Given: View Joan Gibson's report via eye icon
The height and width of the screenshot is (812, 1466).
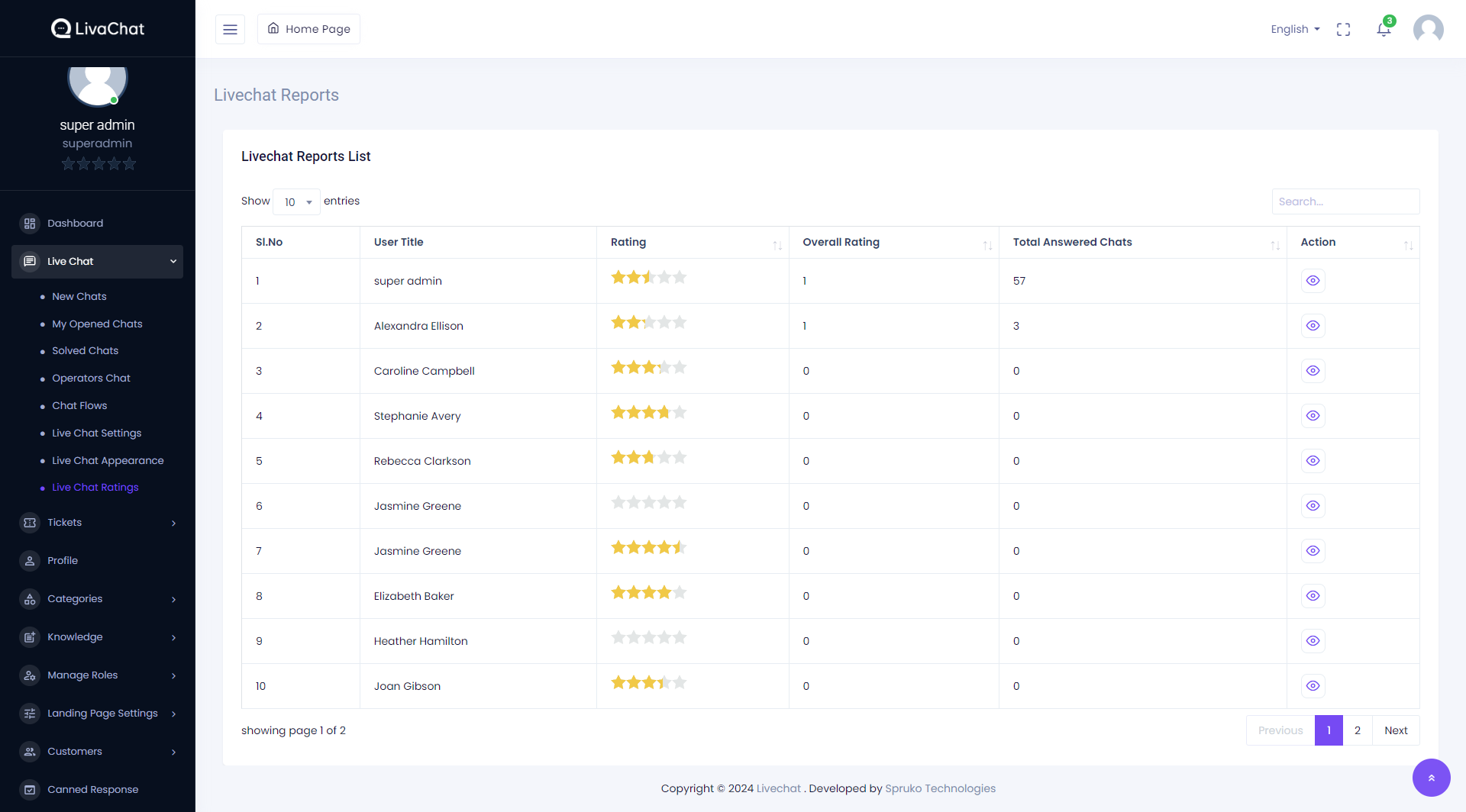Looking at the screenshot, I should (1313, 686).
